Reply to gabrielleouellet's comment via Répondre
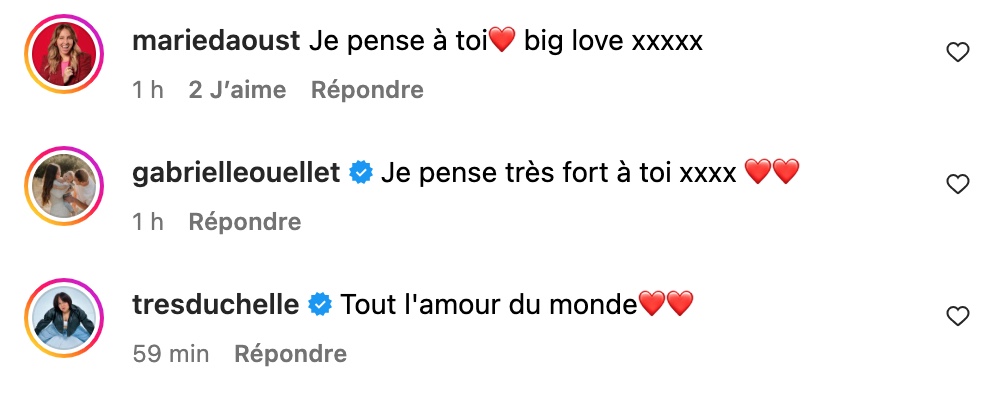 (245, 222)
